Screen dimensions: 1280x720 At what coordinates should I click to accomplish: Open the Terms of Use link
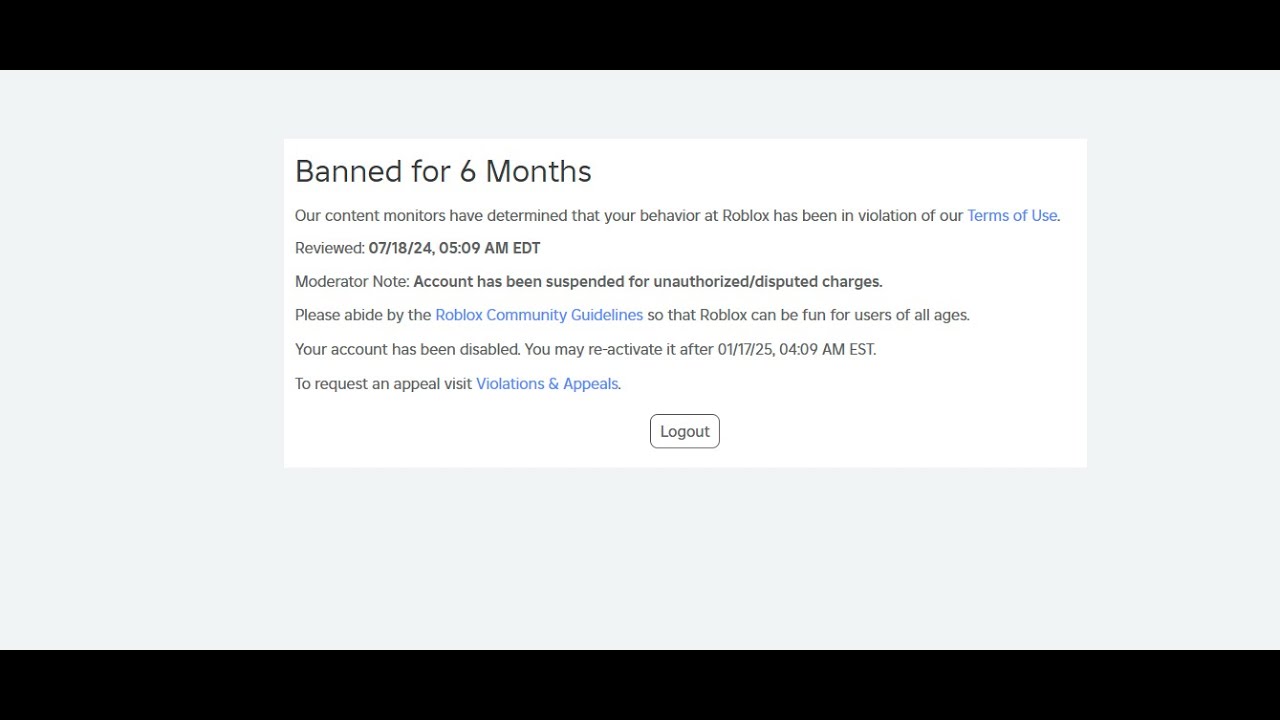1012,215
